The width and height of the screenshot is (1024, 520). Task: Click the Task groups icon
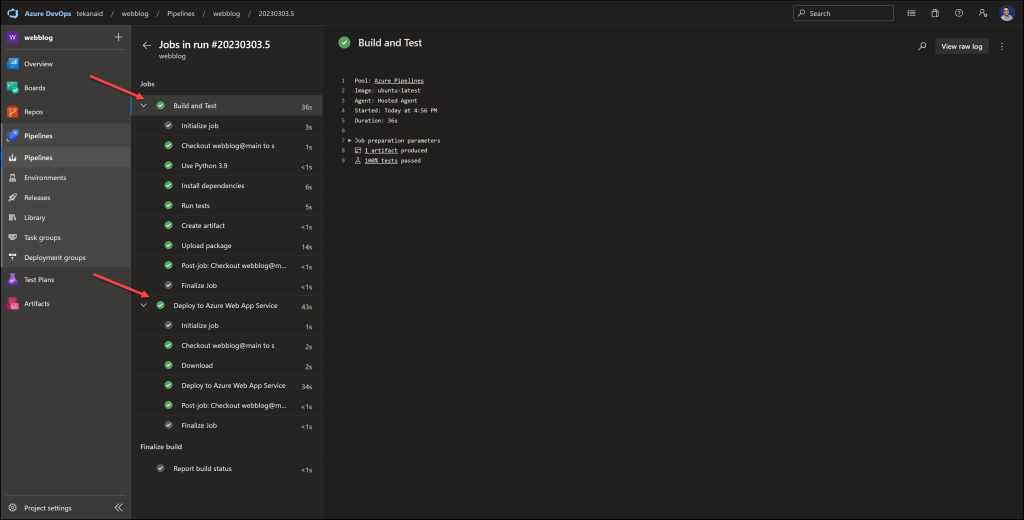[x=12, y=238]
